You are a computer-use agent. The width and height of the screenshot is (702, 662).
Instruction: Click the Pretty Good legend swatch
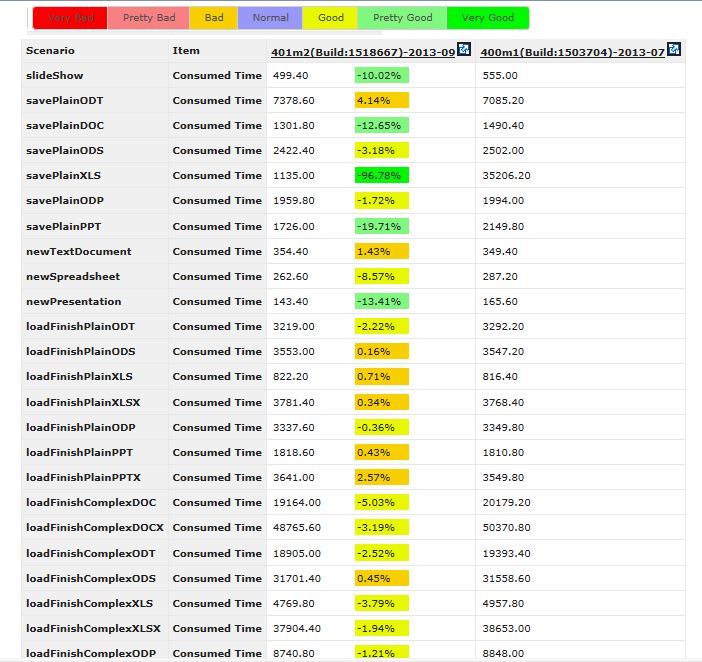pyautogui.click(x=402, y=18)
